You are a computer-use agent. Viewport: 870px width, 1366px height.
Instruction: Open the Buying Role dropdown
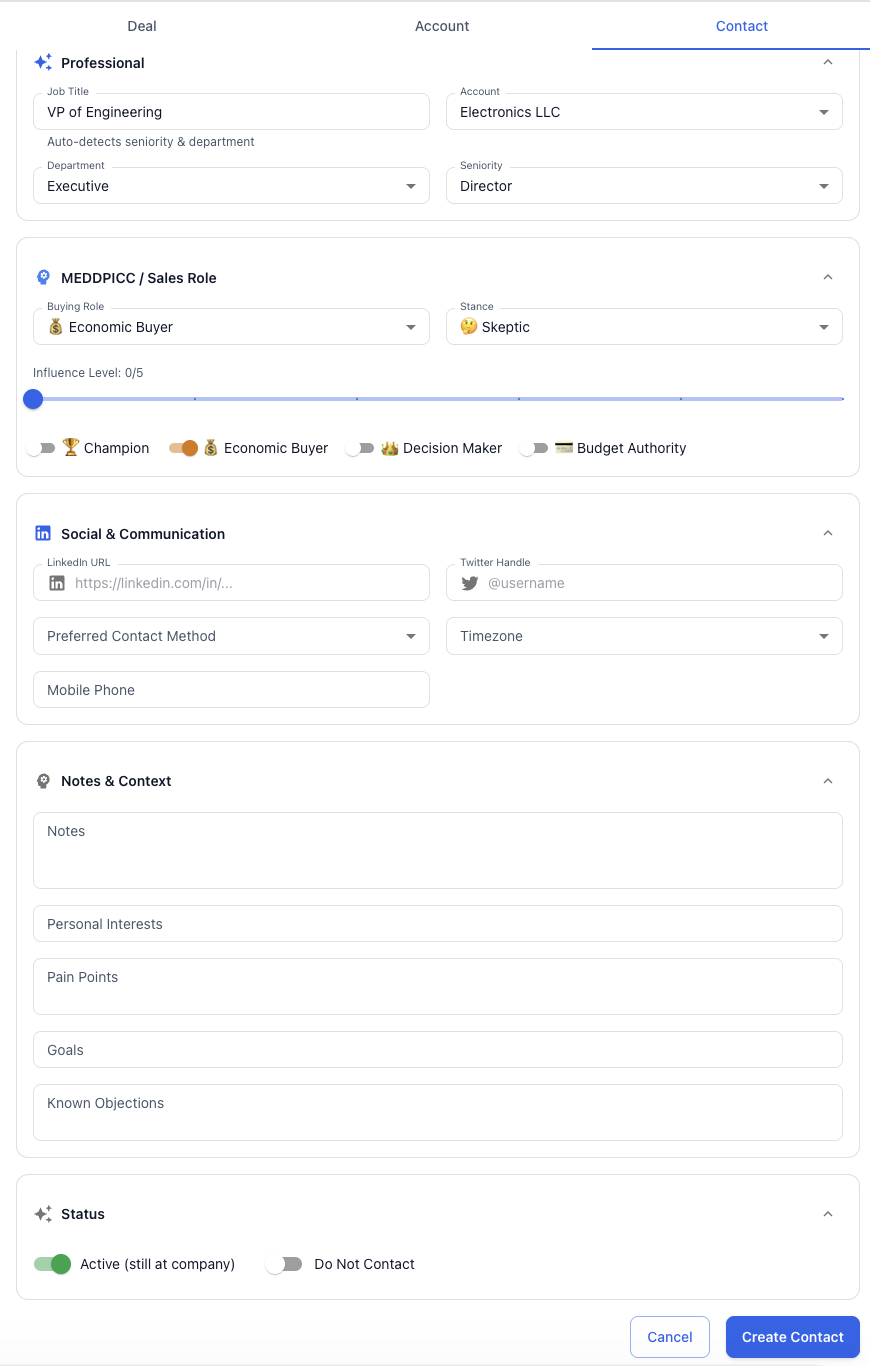click(x=231, y=327)
